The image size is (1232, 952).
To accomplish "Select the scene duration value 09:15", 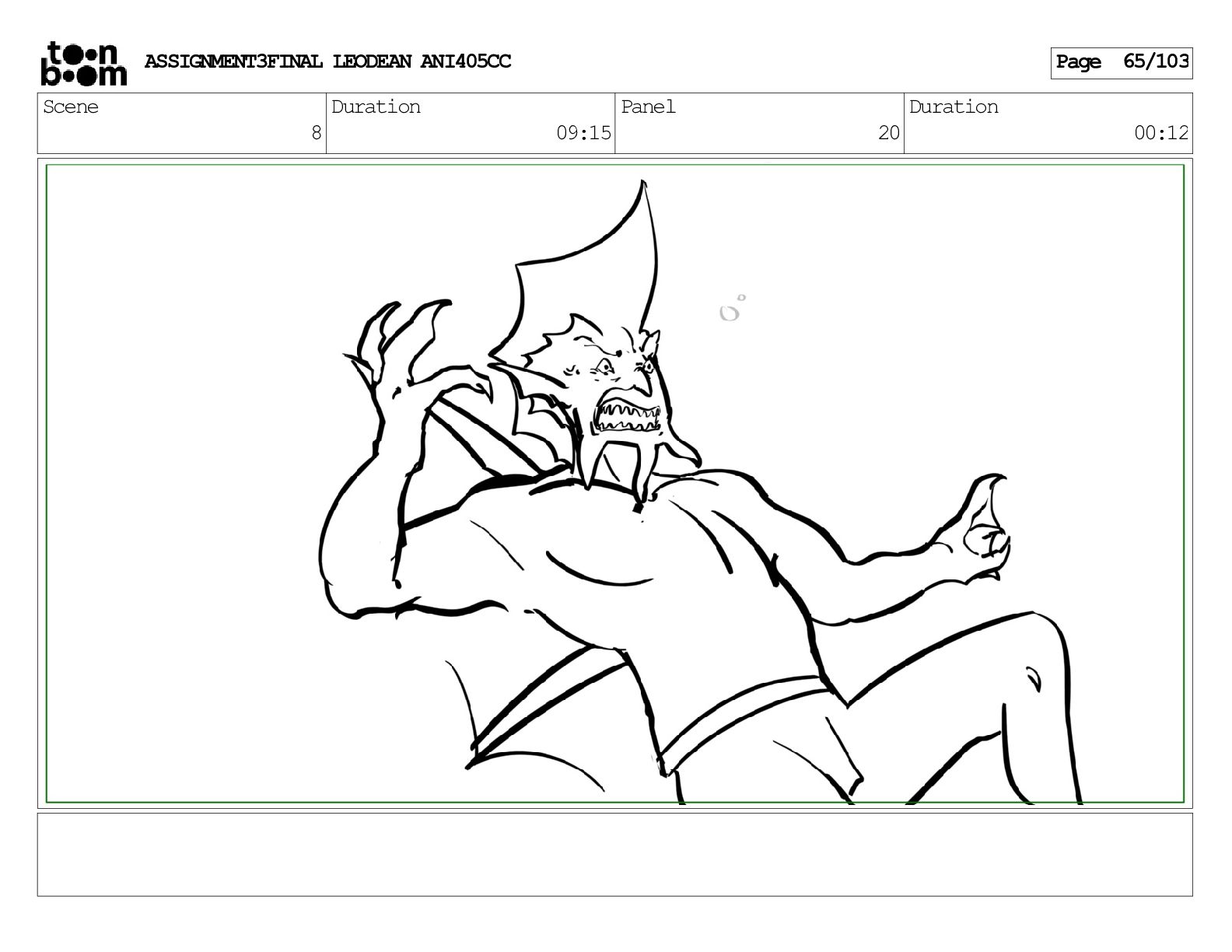I will (x=583, y=133).
